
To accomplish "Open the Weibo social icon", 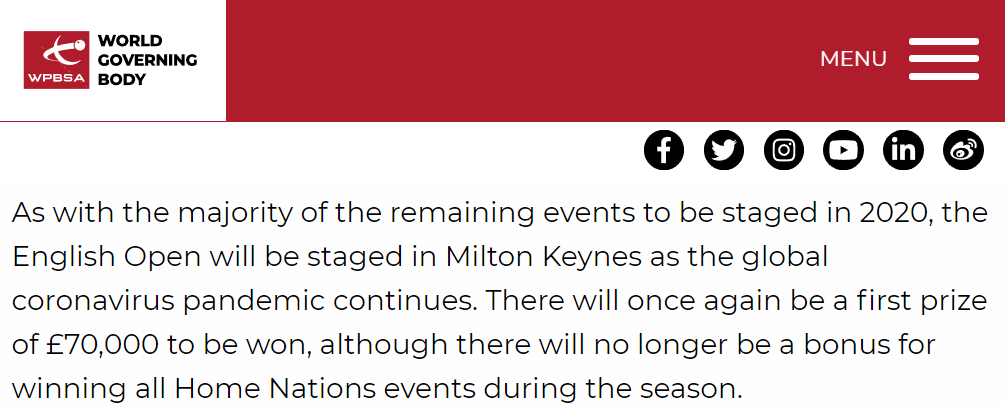I will pos(963,150).
